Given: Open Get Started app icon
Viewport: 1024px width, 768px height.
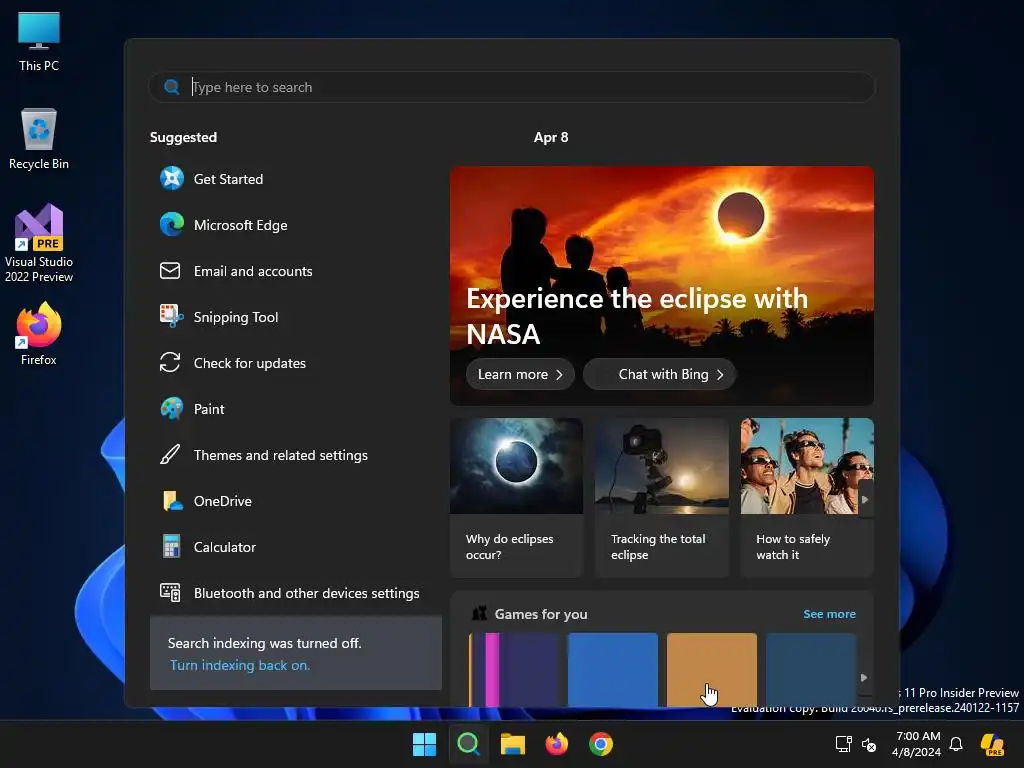Looking at the screenshot, I should (x=172, y=178).
